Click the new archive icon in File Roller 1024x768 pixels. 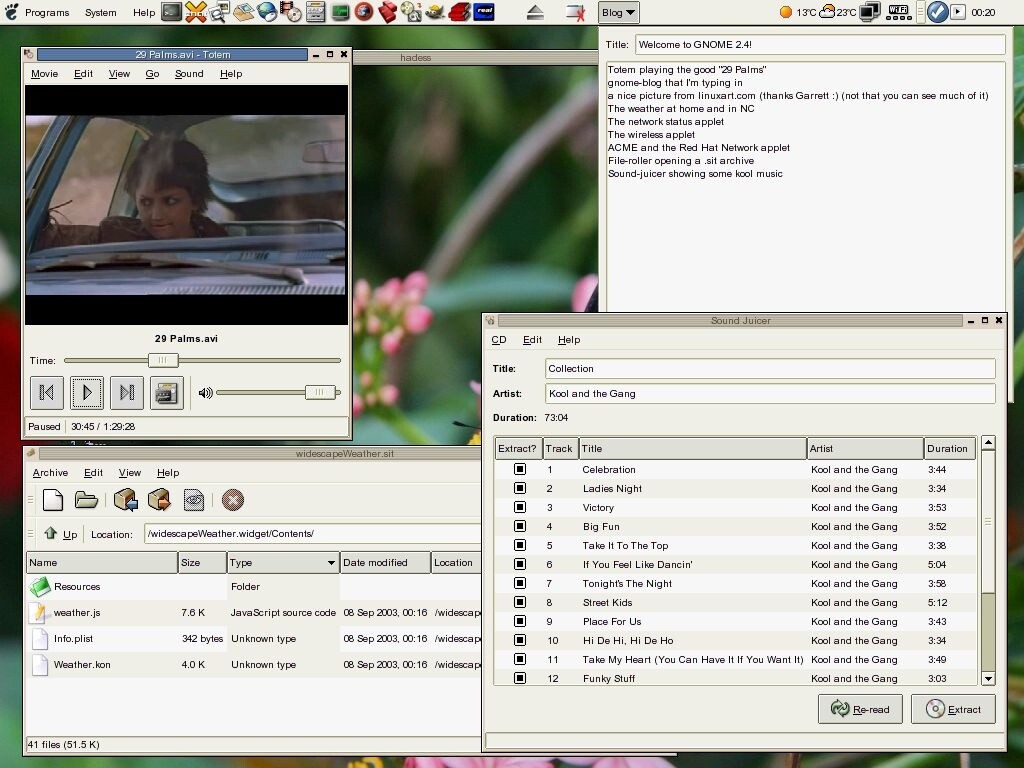(53, 500)
